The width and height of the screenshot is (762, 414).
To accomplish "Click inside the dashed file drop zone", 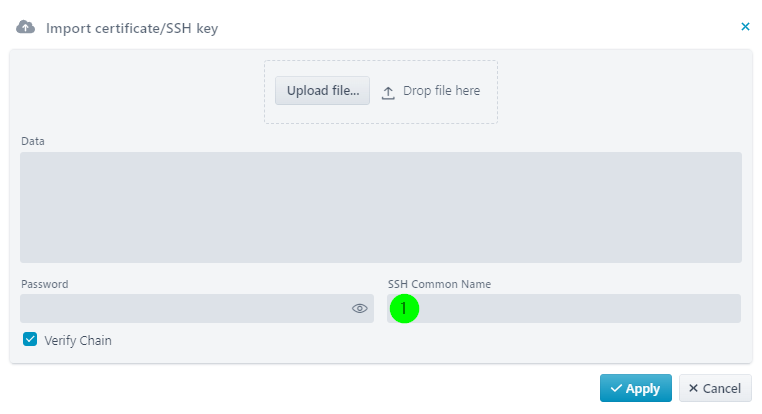I will [x=381, y=92].
